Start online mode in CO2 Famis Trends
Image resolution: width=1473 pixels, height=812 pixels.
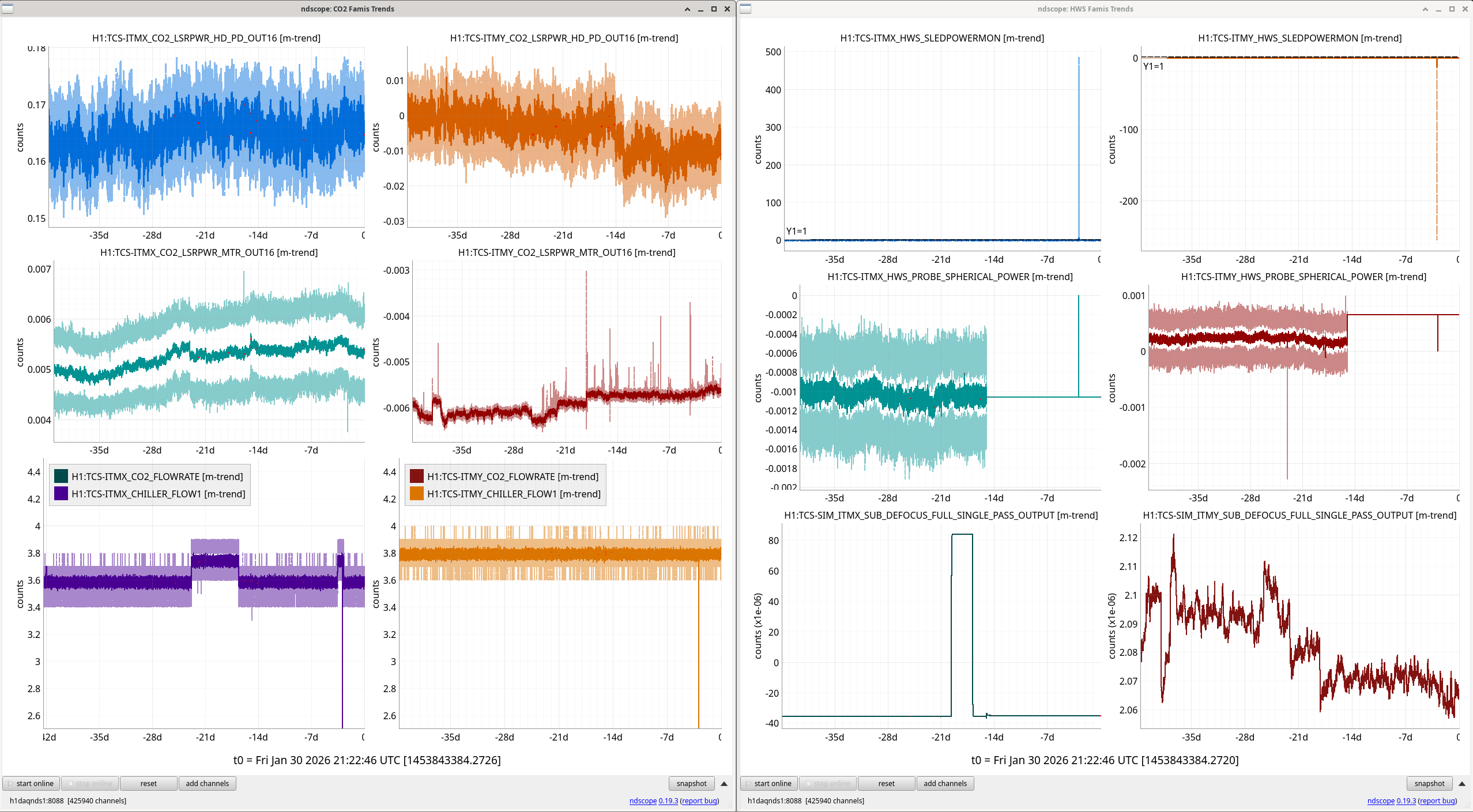[31, 783]
